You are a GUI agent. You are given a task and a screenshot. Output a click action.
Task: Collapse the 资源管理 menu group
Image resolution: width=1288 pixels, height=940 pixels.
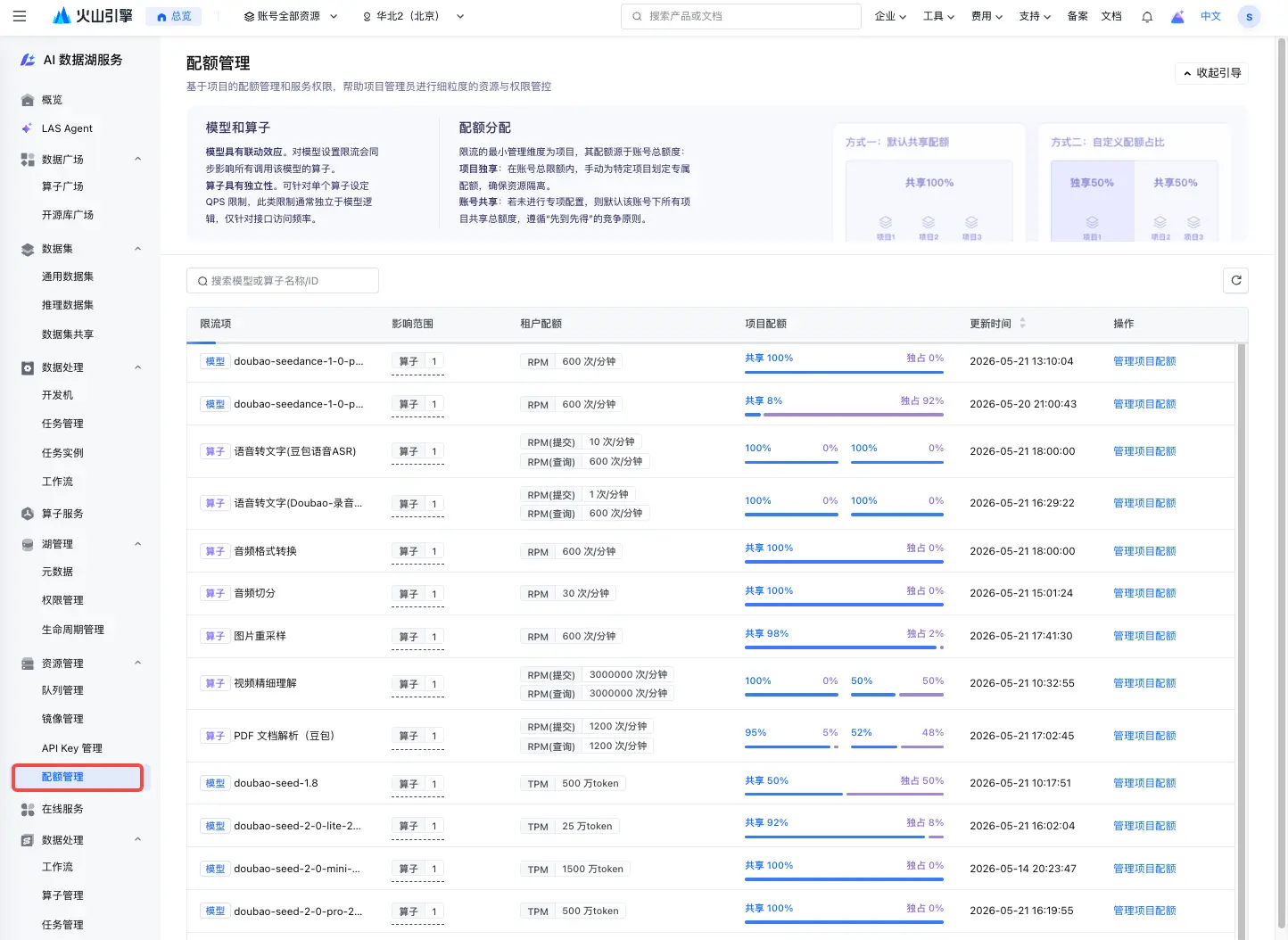137,664
